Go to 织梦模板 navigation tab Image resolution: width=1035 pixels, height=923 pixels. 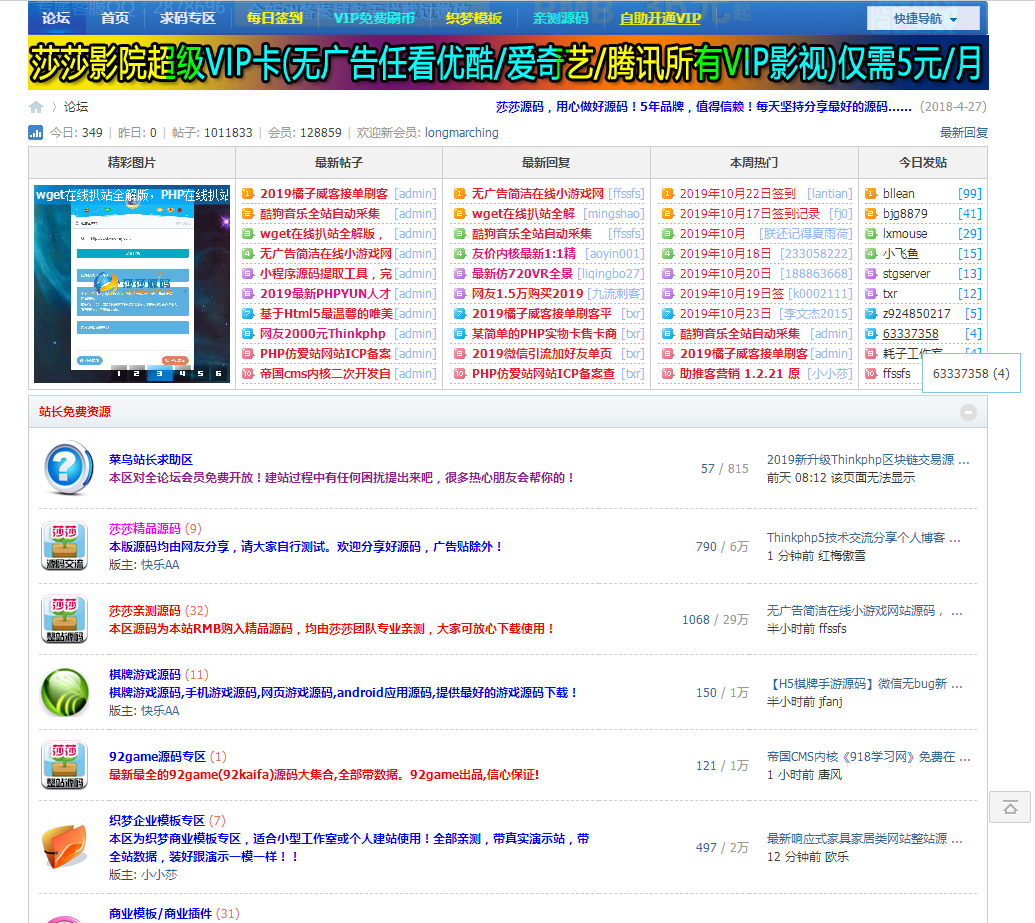click(x=473, y=18)
